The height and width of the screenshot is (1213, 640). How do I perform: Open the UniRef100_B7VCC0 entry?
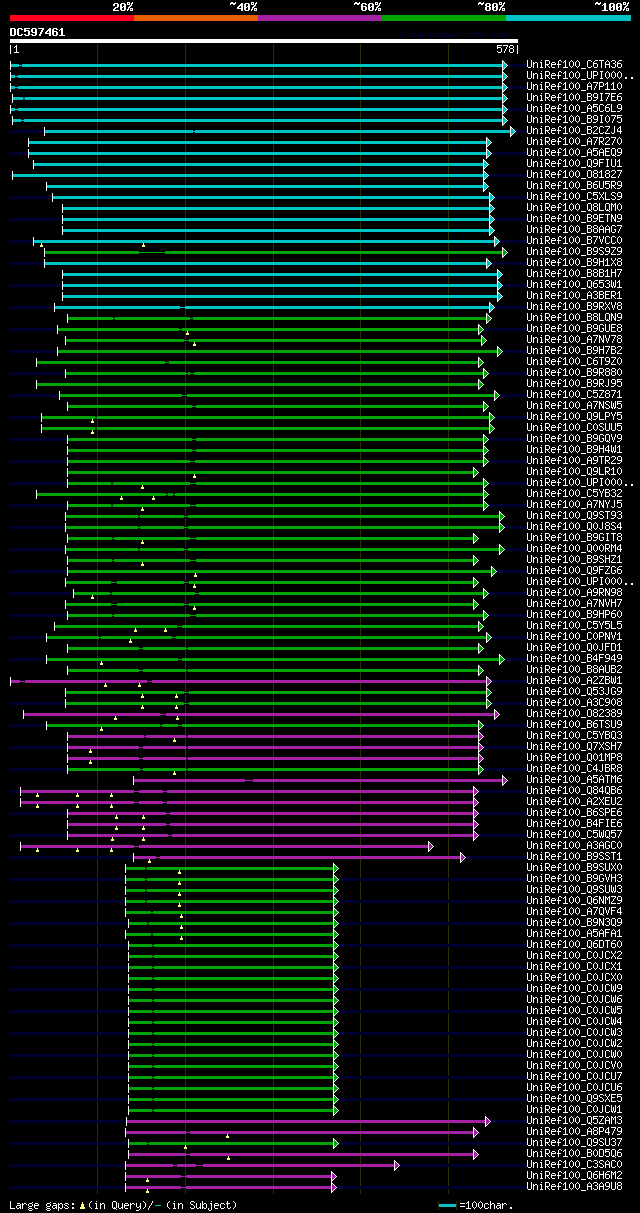pyautogui.click(x=574, y=240)
